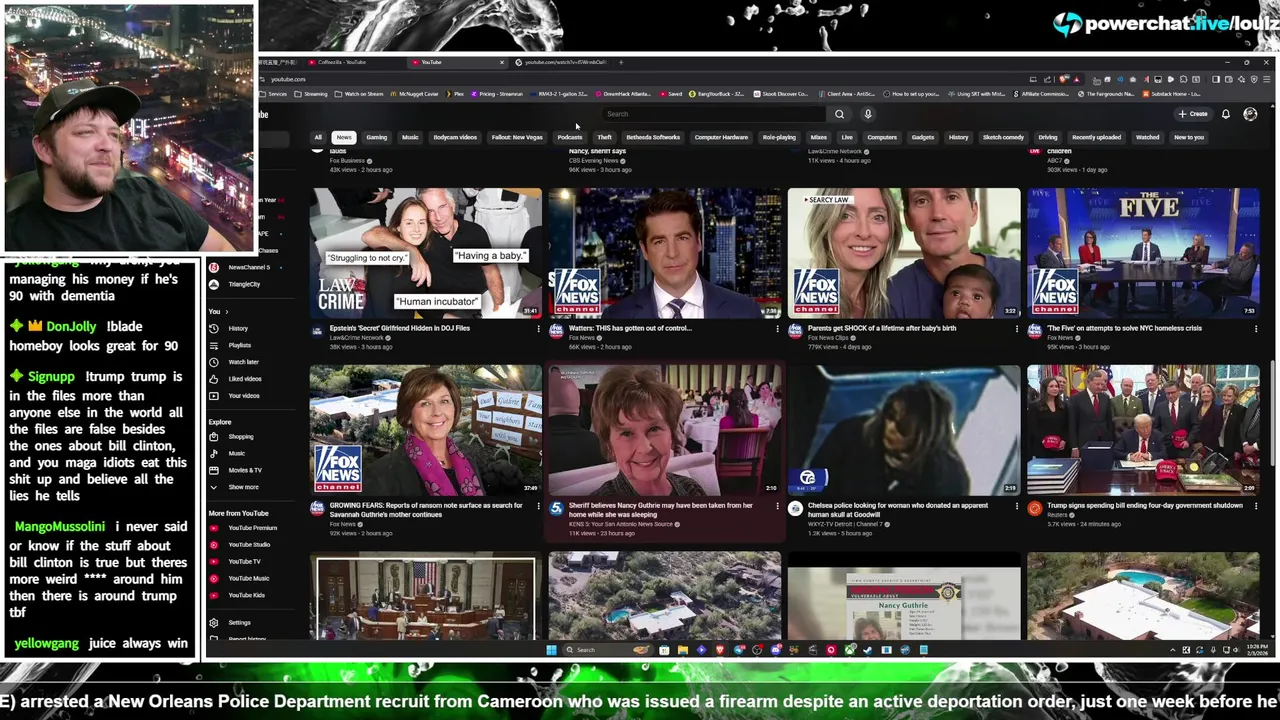This screenshot has width=1280, height=720.
Task: Open Trump signs spending bill video title
Action: click(x=1145, y=505)
